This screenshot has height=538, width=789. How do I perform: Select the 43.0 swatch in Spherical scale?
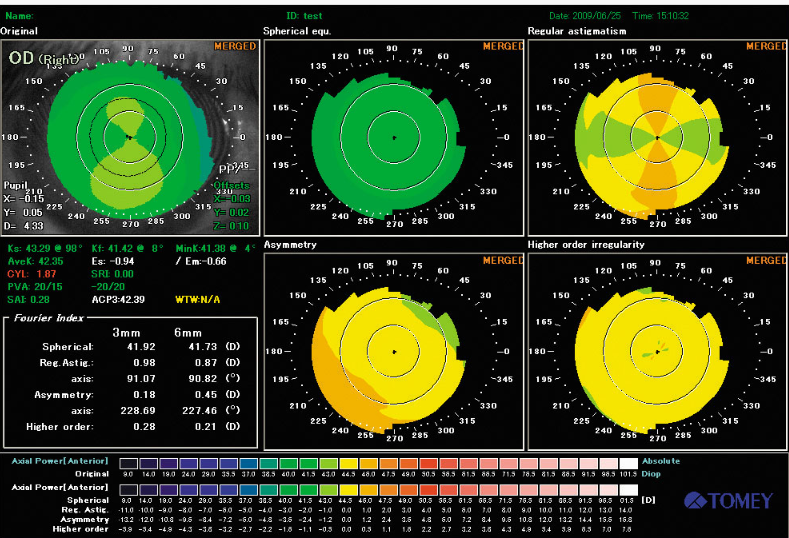(x=328, y=490)
